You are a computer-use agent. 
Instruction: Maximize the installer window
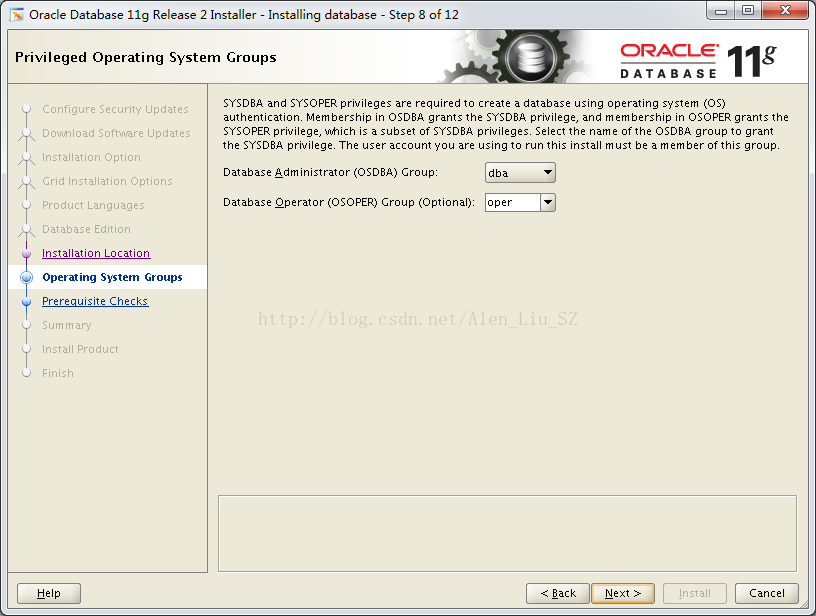pyautogui.click(x=748, y=11)
